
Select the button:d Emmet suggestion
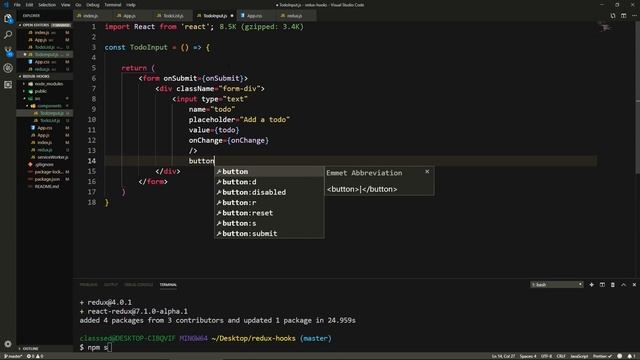(269, 182)
